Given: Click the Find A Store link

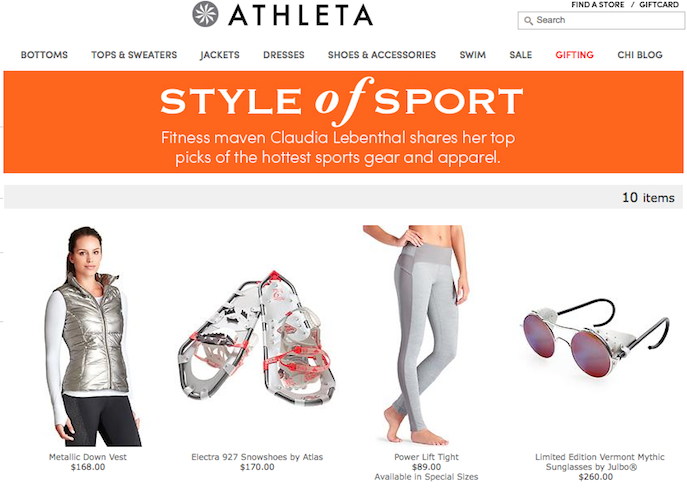Looking at the screenshot, I should point(598,4).
